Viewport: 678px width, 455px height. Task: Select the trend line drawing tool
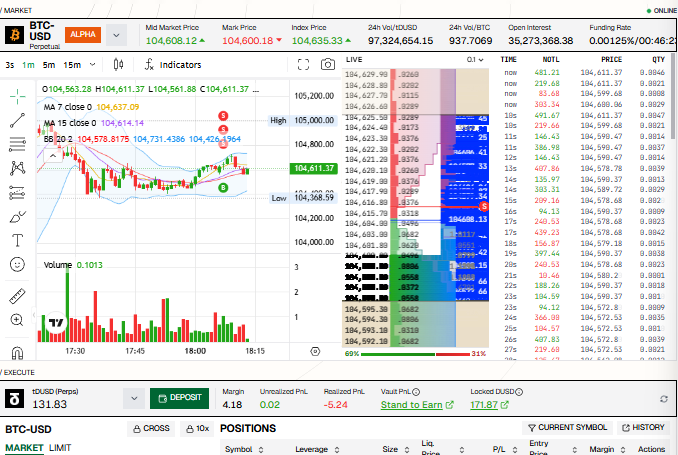point(17,120)
